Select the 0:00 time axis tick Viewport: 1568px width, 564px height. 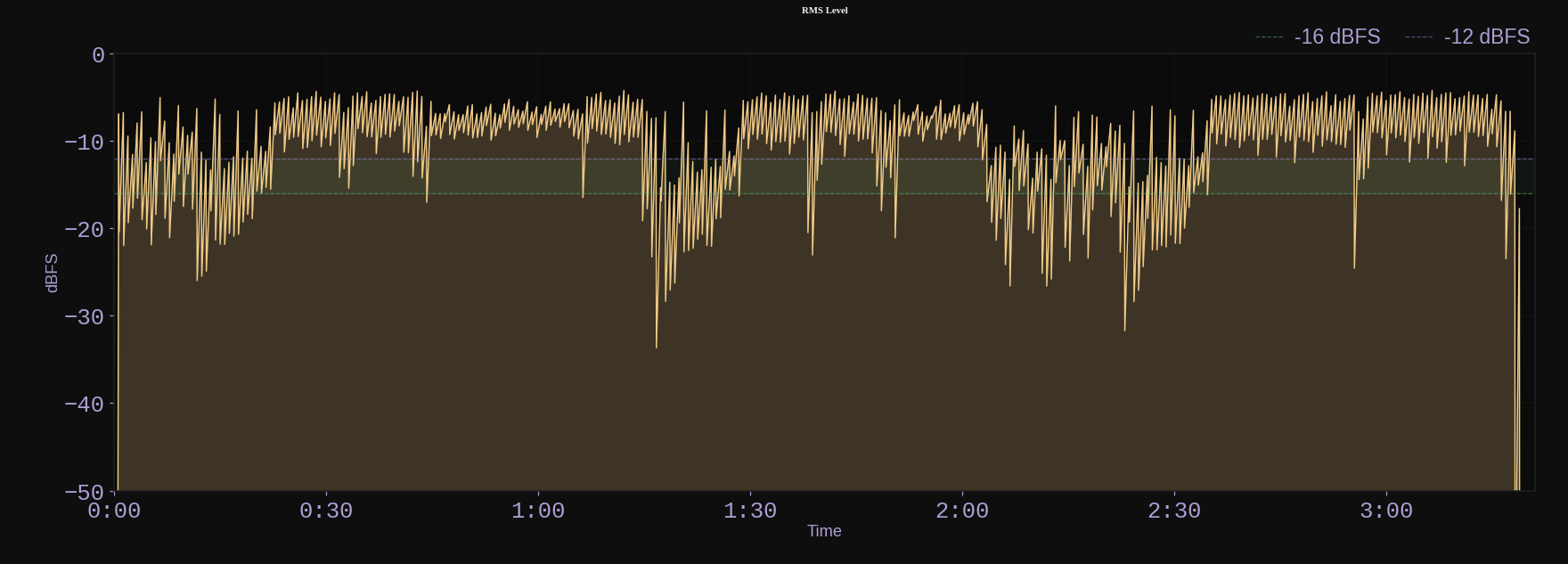click(x=114, y=511)
